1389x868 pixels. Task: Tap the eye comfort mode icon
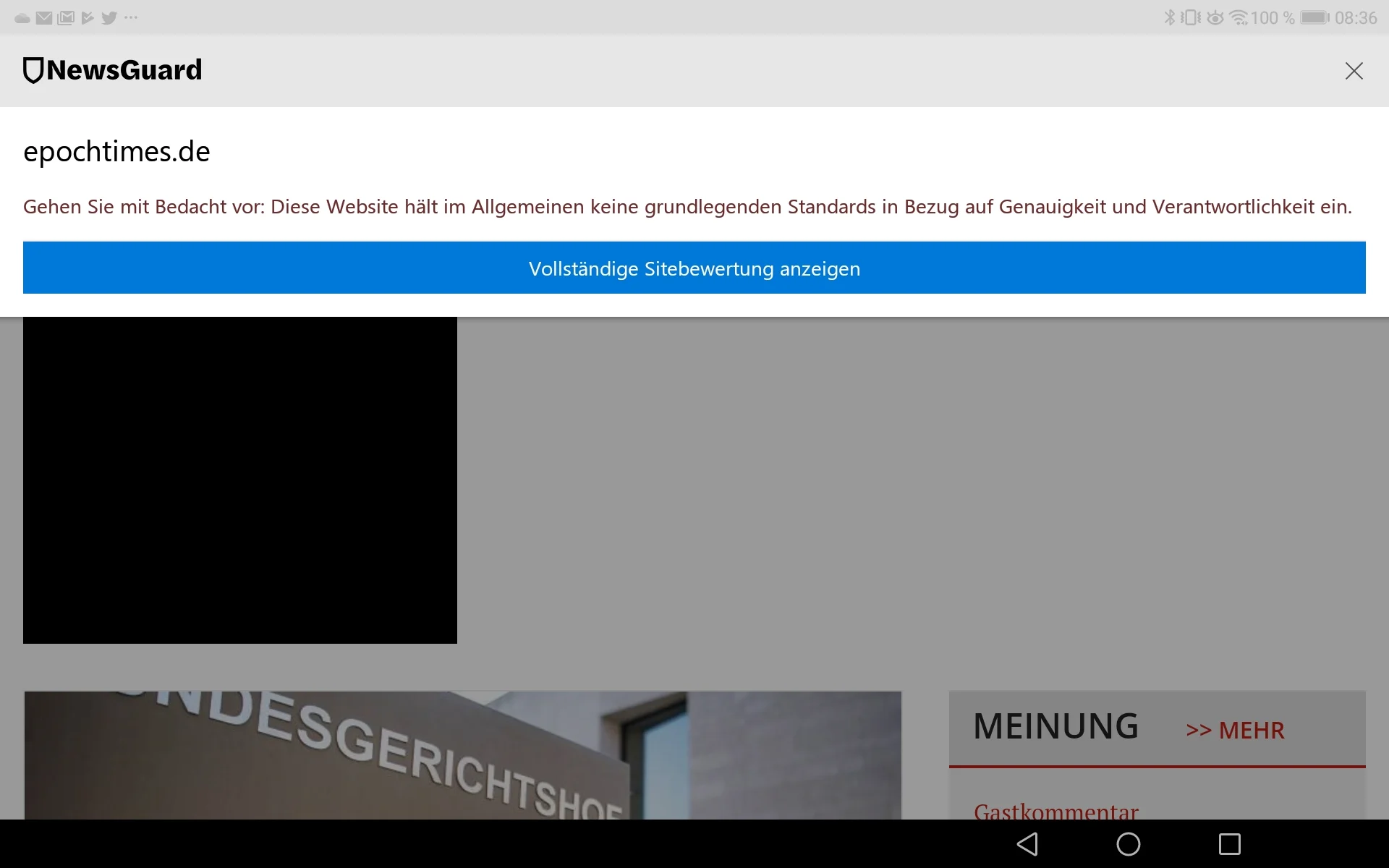[x=1215, y=17]
